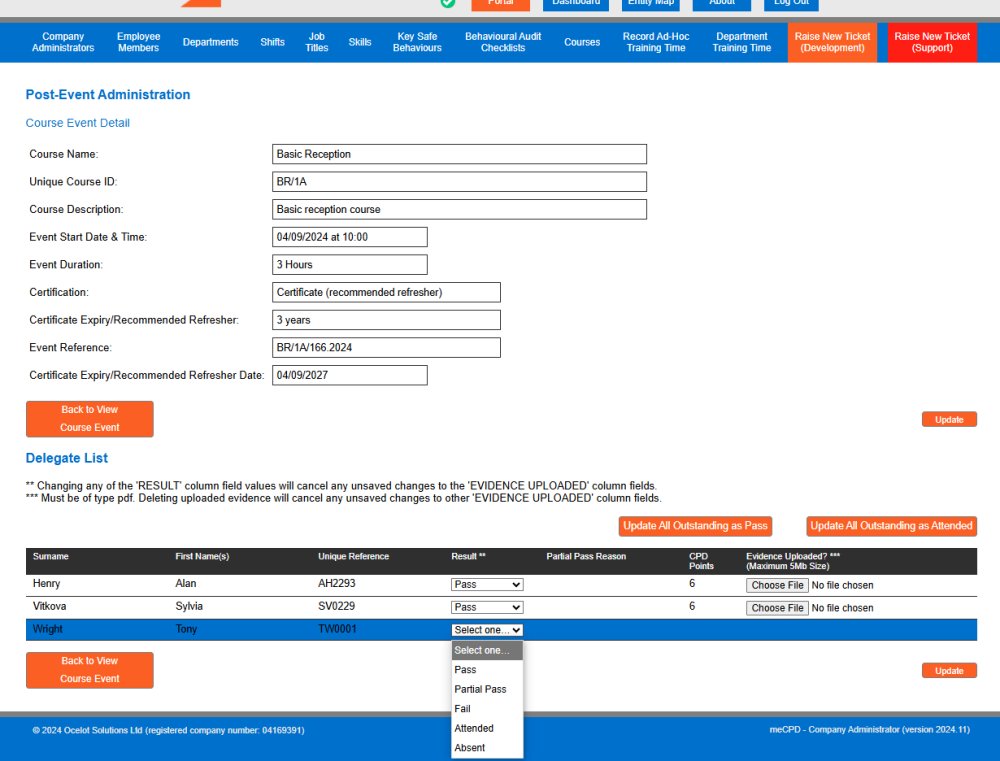Screen dimensions: 1000x761
Task: Go to the Employee Members page
Action: click(x=138, y=42)
